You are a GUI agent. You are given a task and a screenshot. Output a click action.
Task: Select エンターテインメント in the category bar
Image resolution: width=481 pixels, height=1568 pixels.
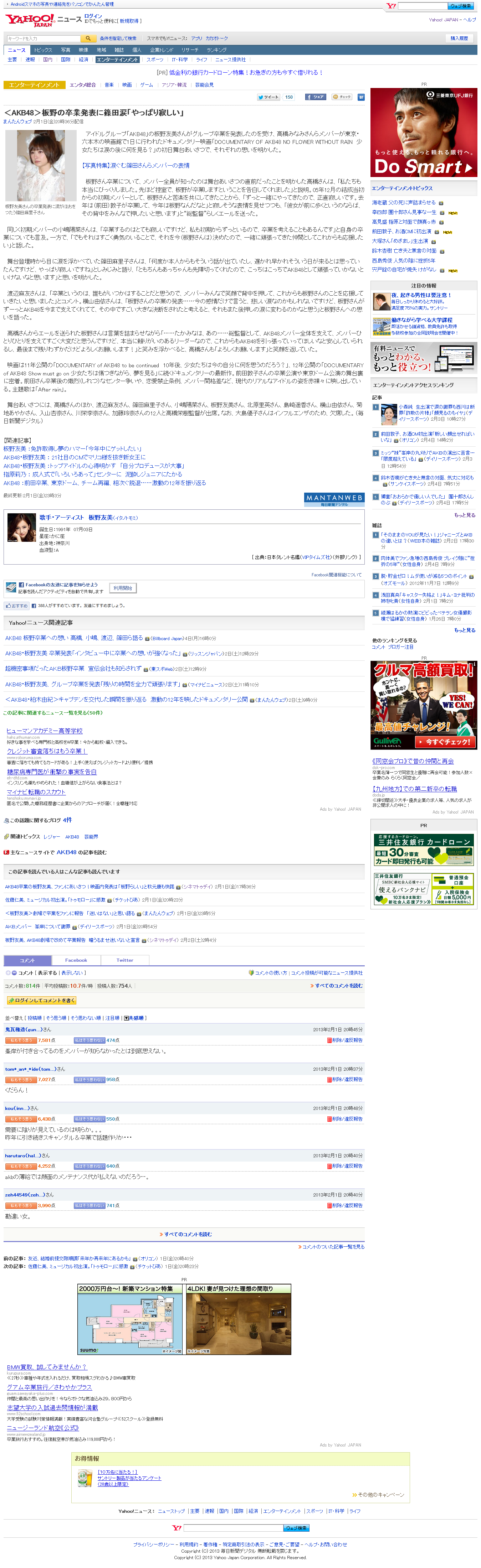pos(118,59)
